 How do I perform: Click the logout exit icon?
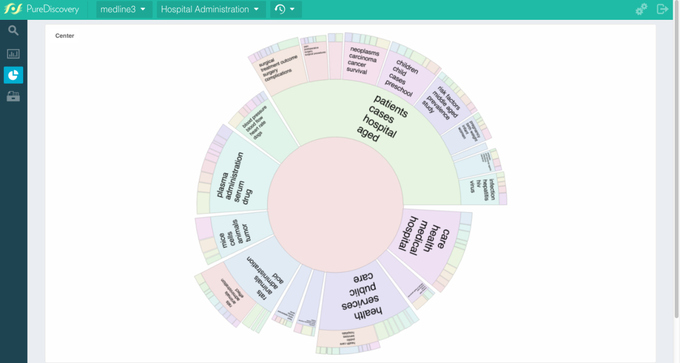click(662, 9)
